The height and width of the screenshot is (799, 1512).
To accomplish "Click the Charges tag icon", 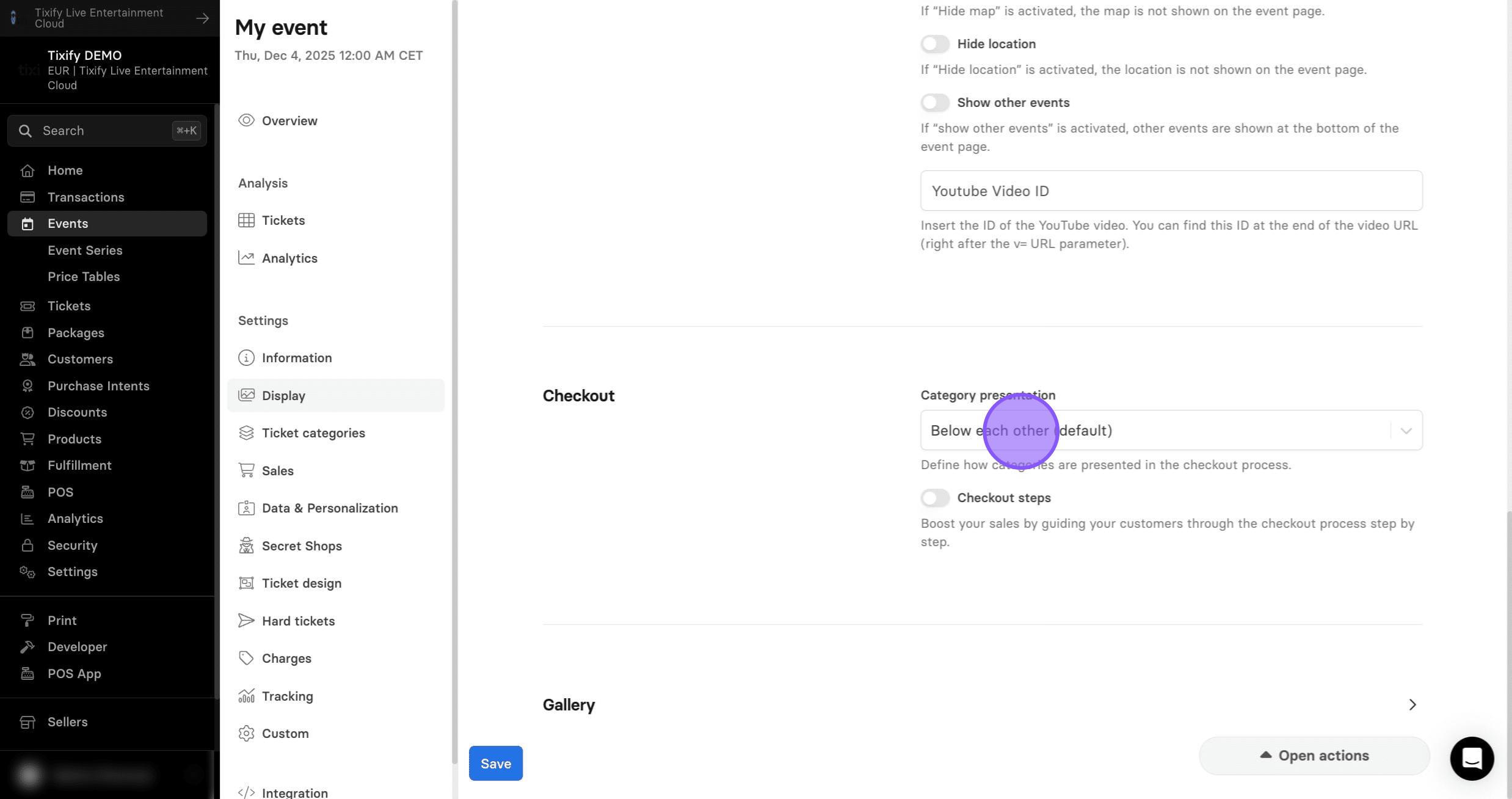I will [x=246, y=658].
